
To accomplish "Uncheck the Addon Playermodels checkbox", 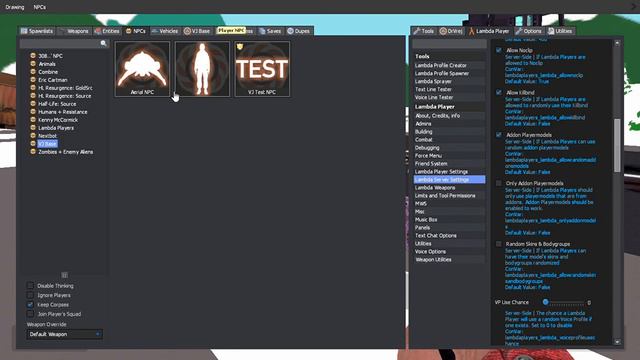I will [498, 134].
